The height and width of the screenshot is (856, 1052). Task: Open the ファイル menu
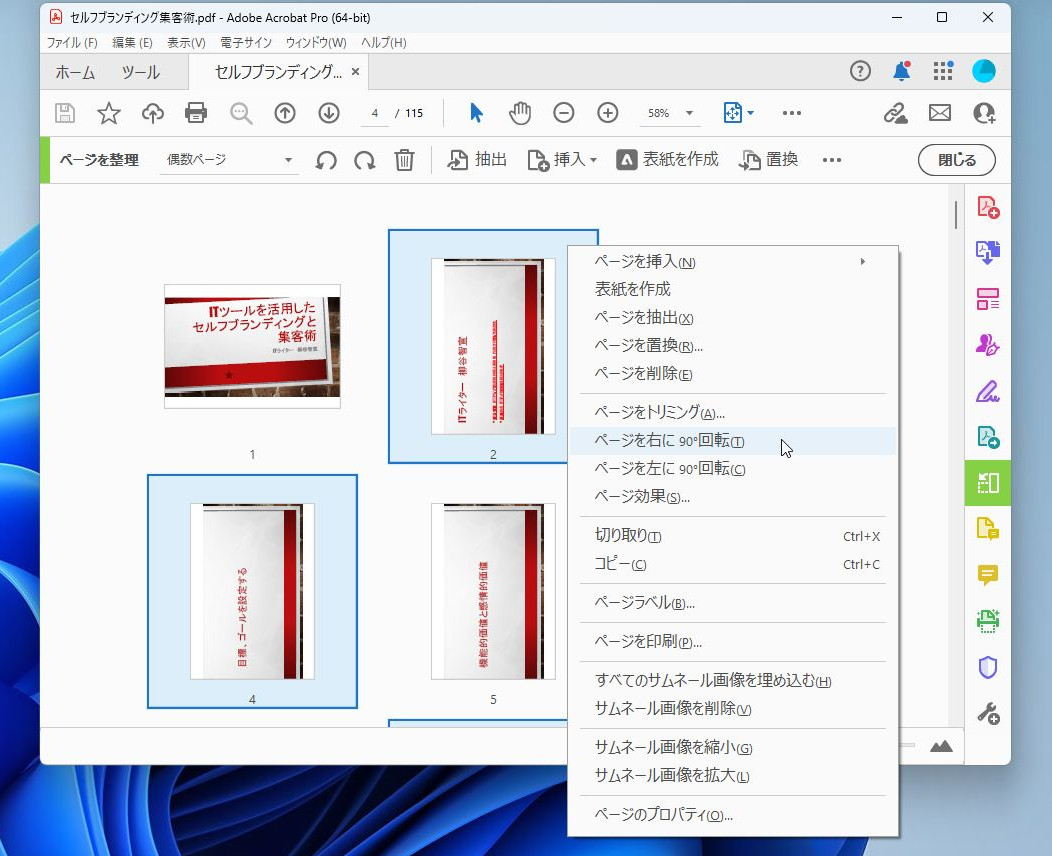pos(72,42)
